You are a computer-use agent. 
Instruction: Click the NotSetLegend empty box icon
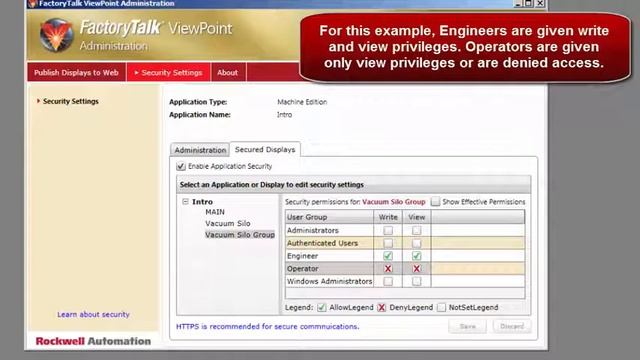click(x=441, y=307)
